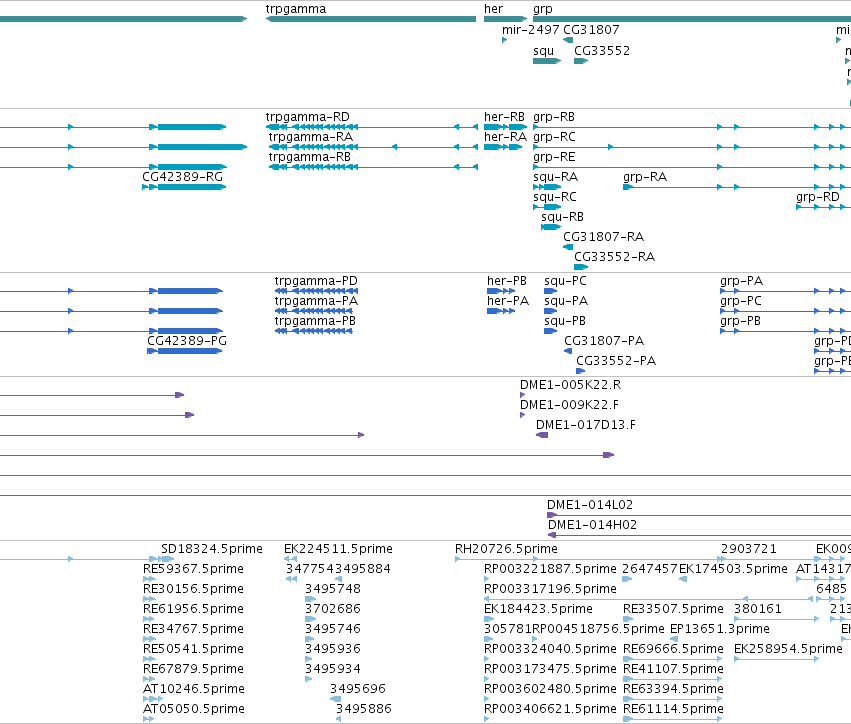Click protein grp-PB
The width and height of the screenshot is (851, 724).
(785, 331)
